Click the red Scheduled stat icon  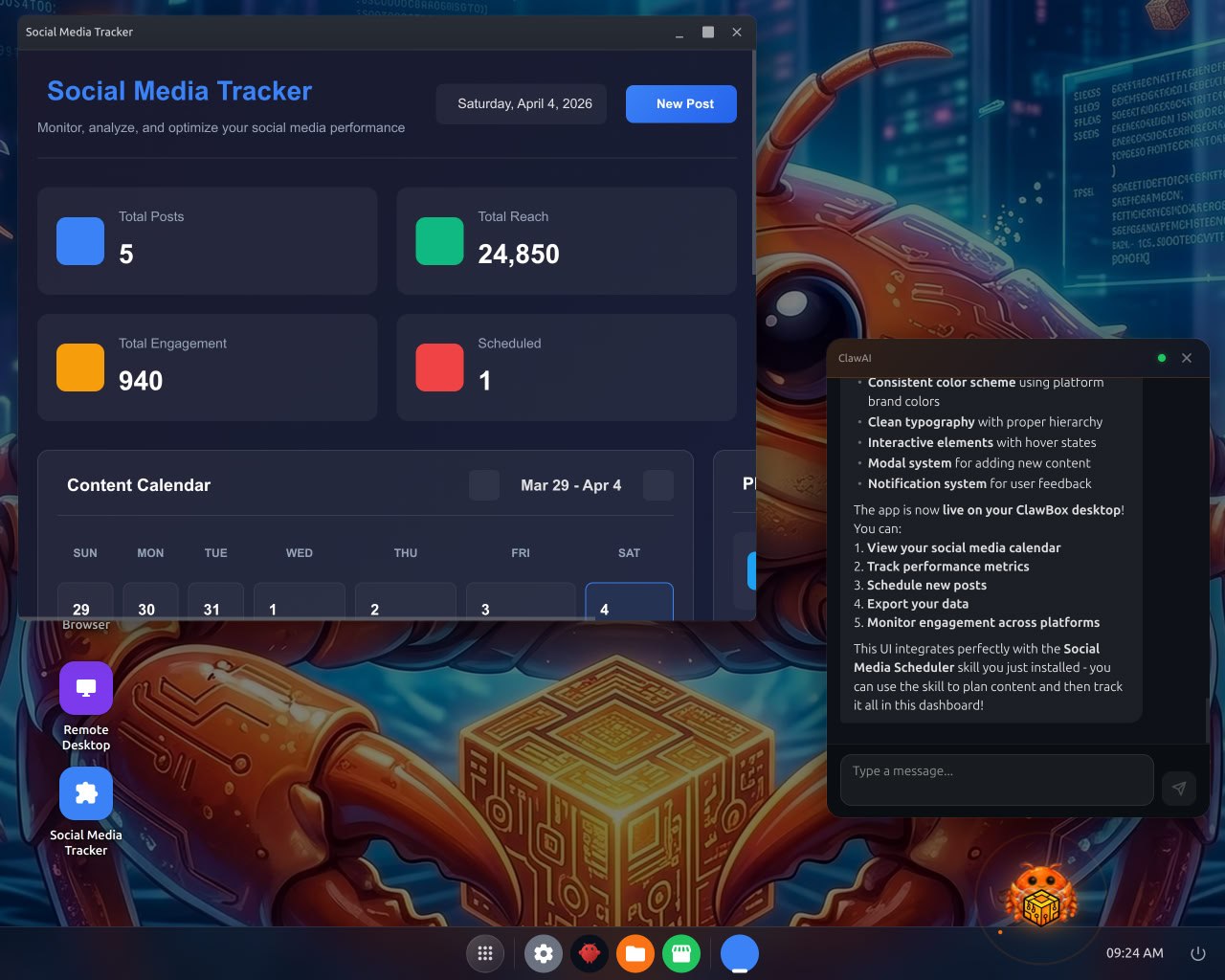pos(438,367)
